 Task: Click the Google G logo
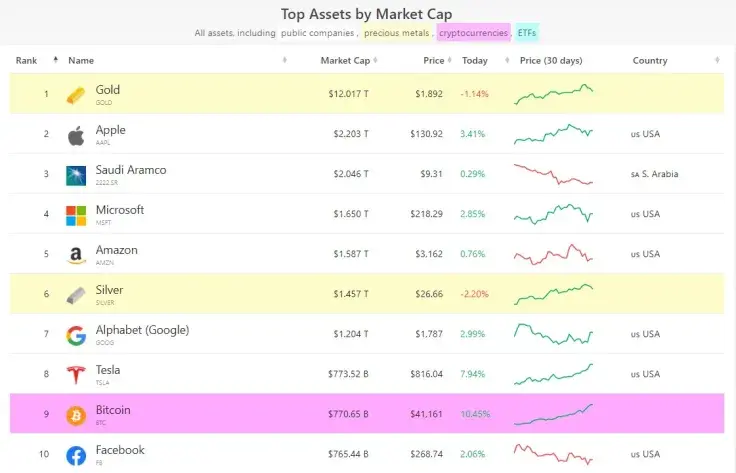[x=76, y=336]
